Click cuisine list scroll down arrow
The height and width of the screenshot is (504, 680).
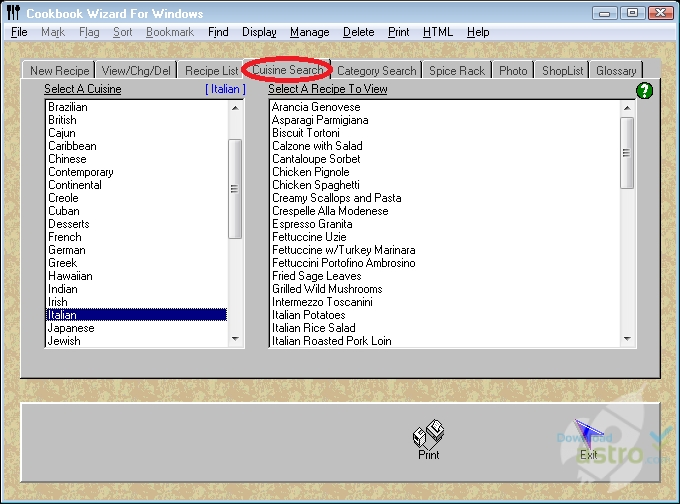tap(235, 339)
